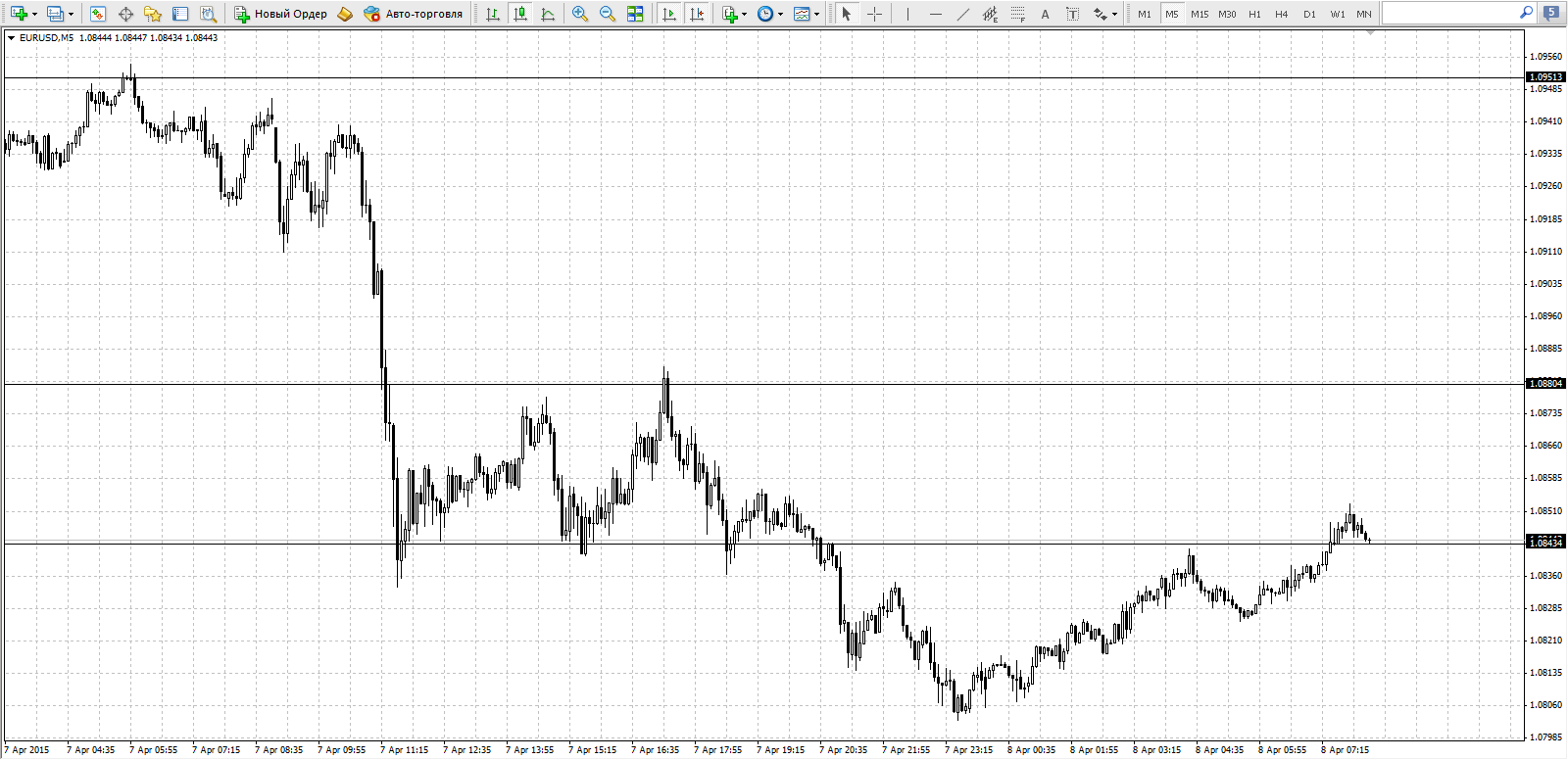Image resolution: width=1568 pixels, height=760 pixels.
Task: Open the Market Watch panel icon
Action: pyautogui.click(x=97, y=14)
